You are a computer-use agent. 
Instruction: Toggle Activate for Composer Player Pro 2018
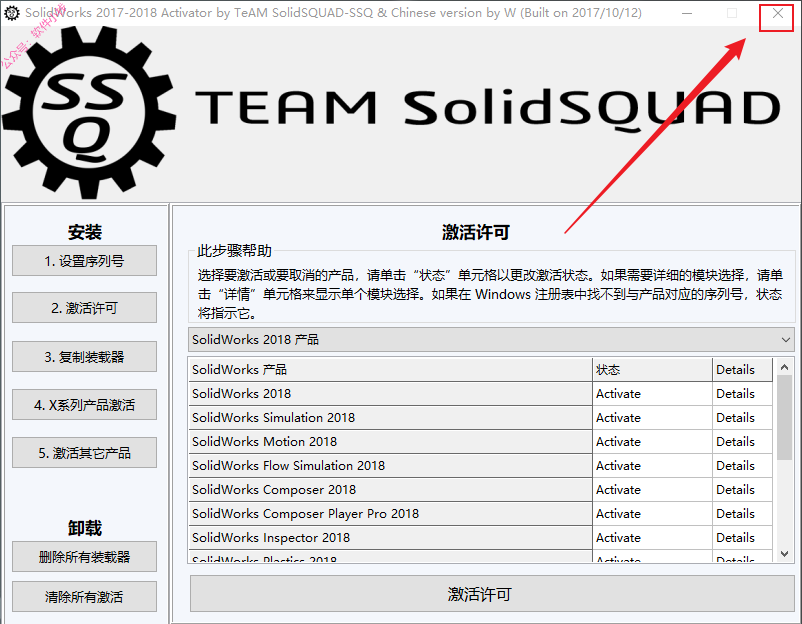(x=652, y=514)
